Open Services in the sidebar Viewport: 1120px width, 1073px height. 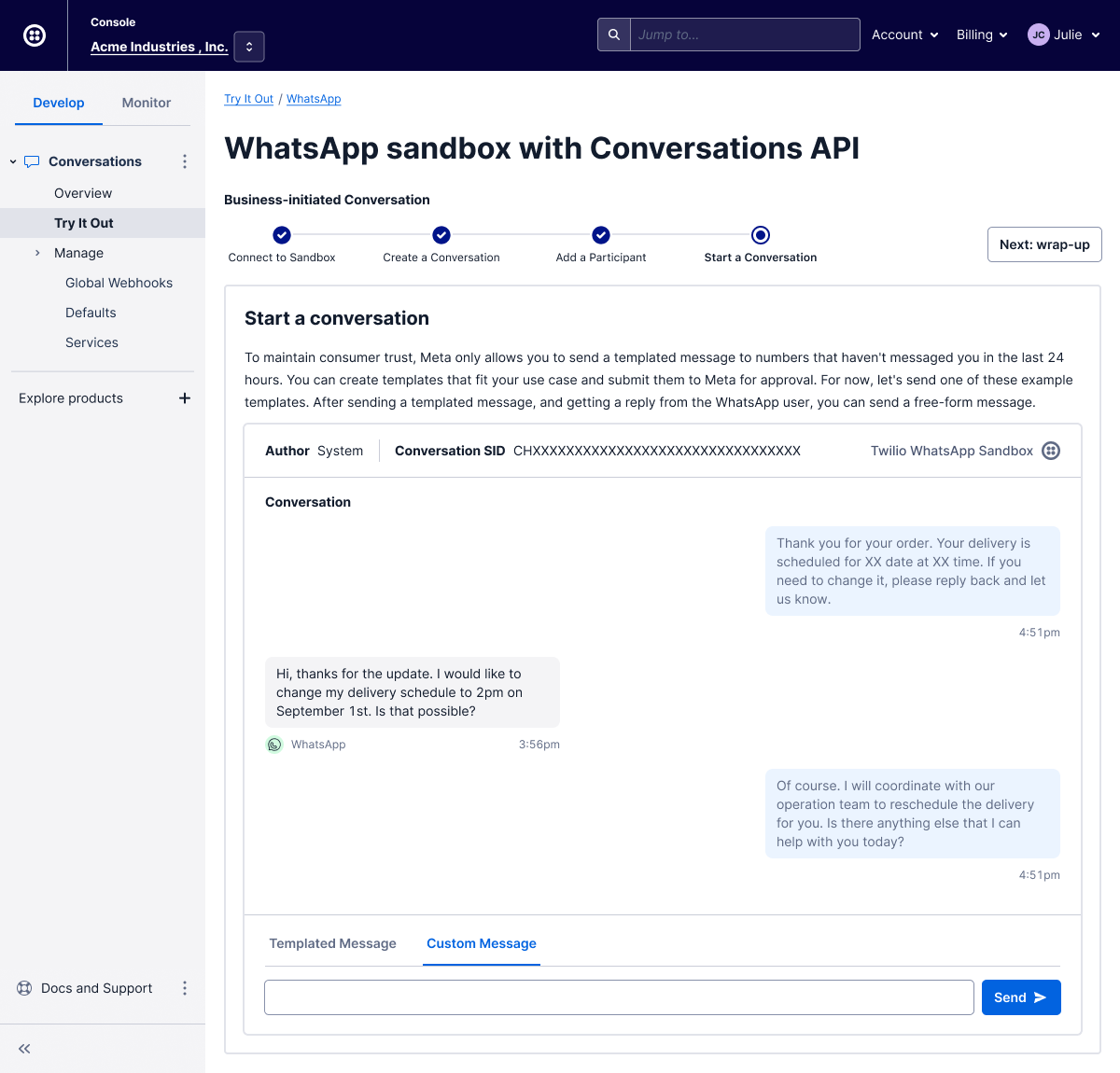(91, 342)
